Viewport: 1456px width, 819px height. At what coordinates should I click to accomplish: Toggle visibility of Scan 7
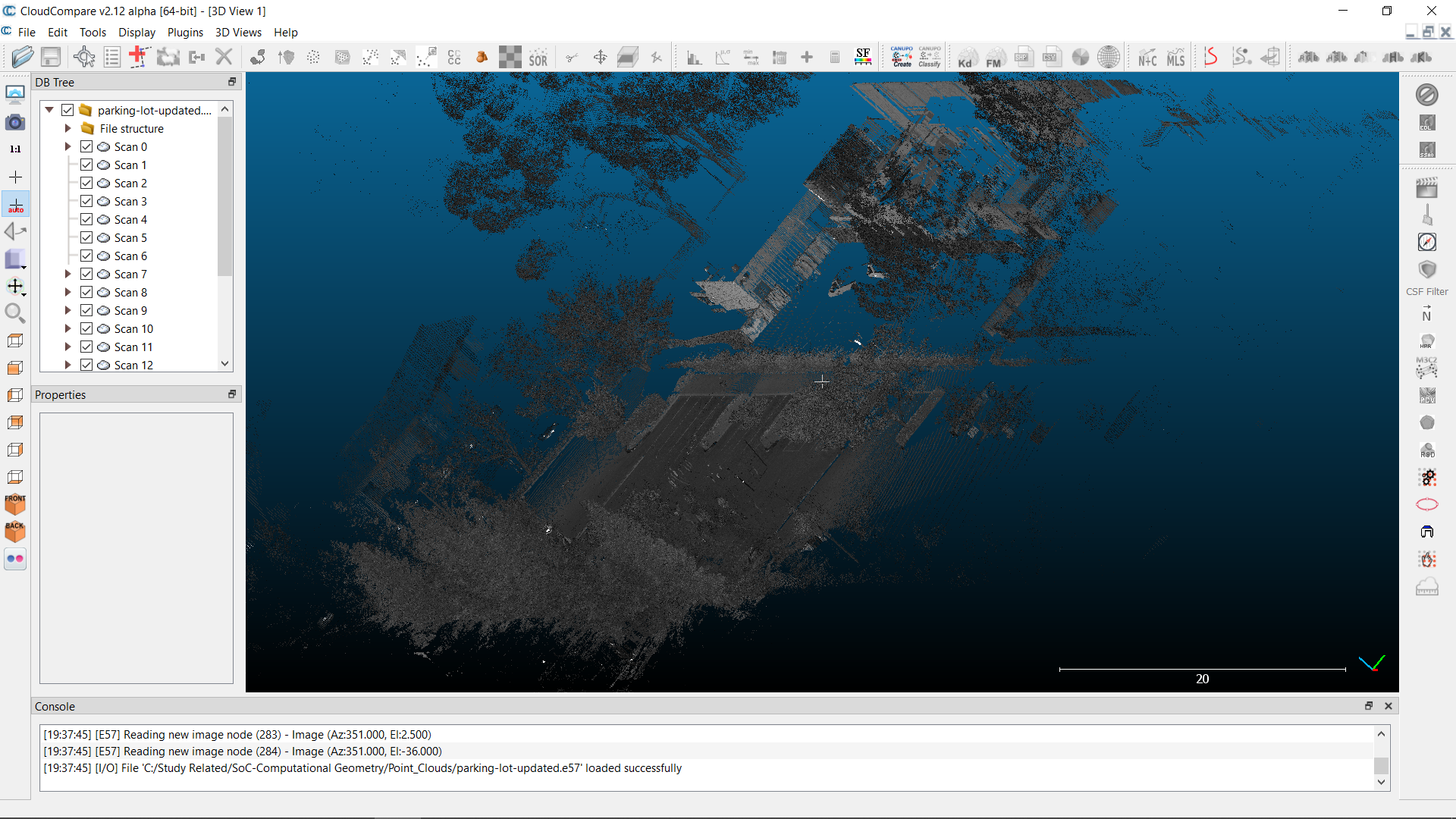pos(86,274)
